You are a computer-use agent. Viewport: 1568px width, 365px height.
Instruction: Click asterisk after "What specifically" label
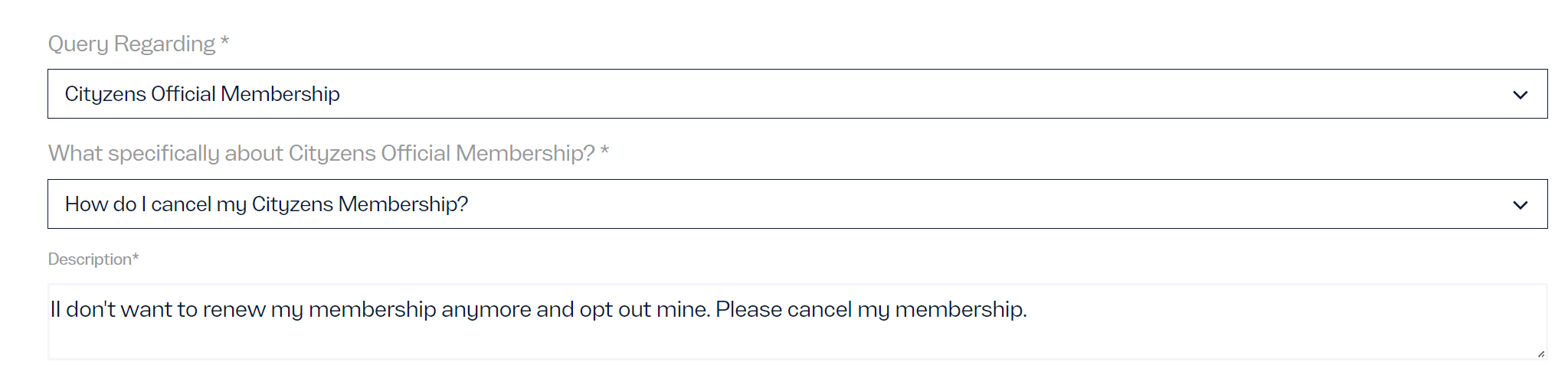point(604,152)
